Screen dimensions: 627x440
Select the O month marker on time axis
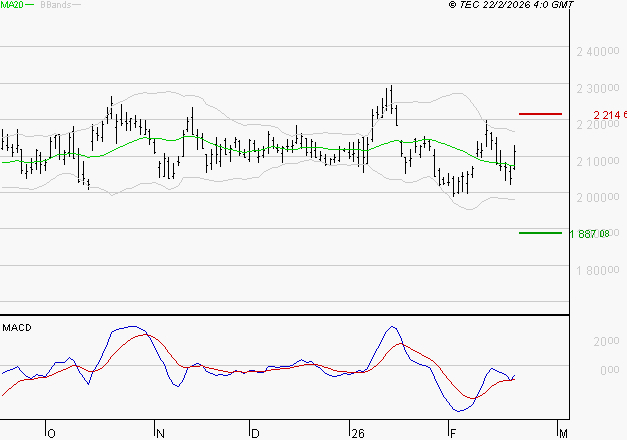pyautogui.click(x=51, y=433)
